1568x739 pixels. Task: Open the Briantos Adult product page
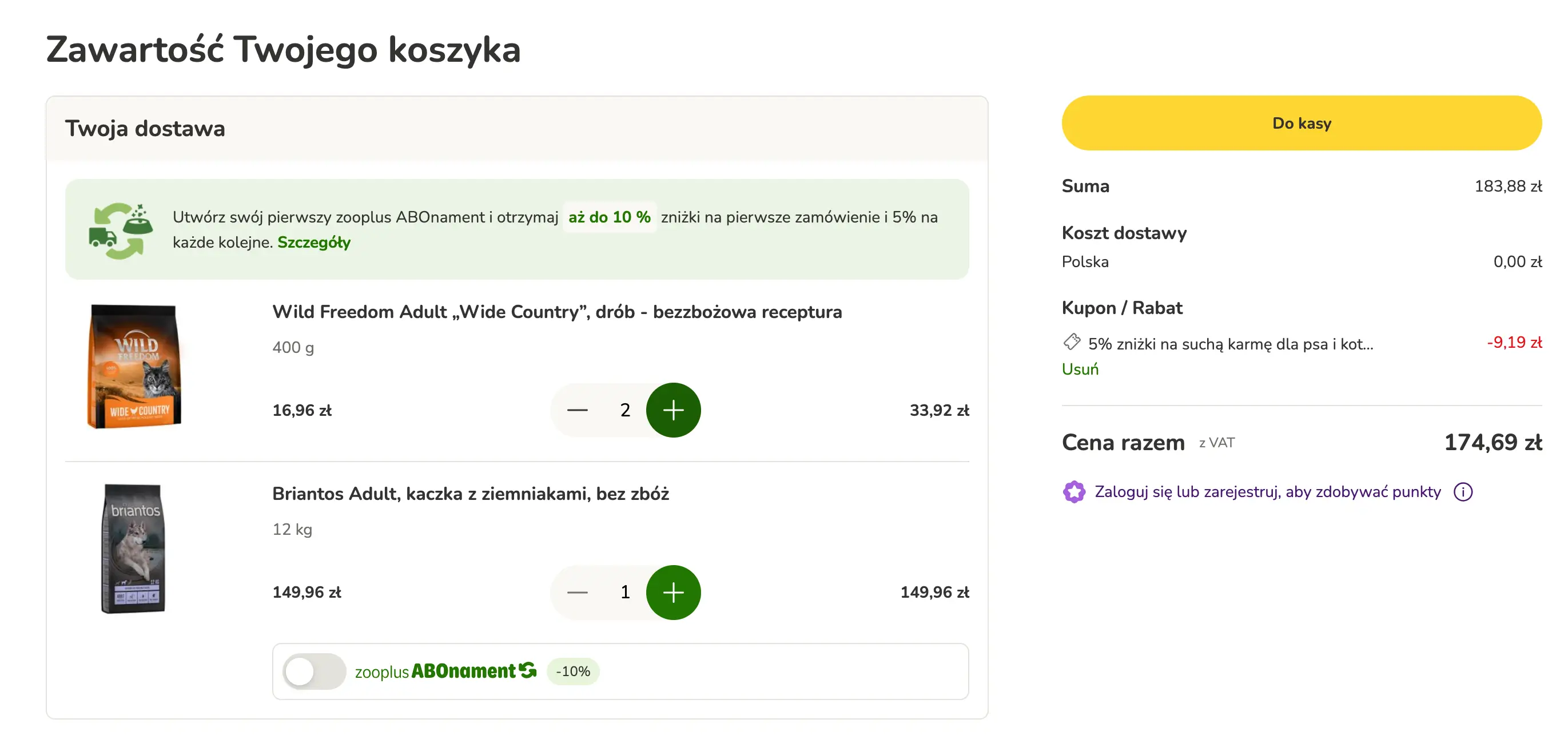[x=471, y=494]
